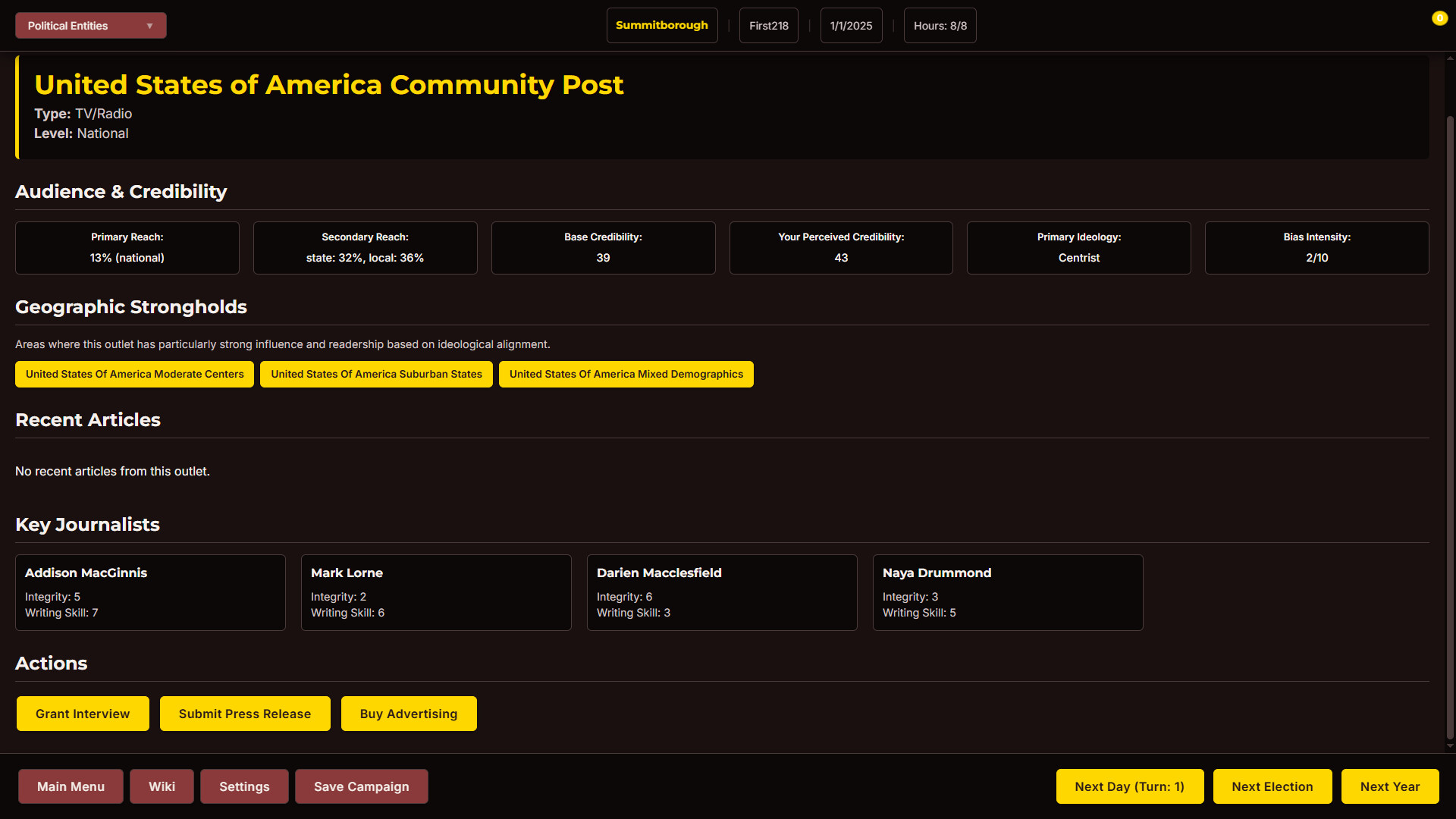
Task: Open Mark Lorne journalist card
Action: tap(436, 592)
